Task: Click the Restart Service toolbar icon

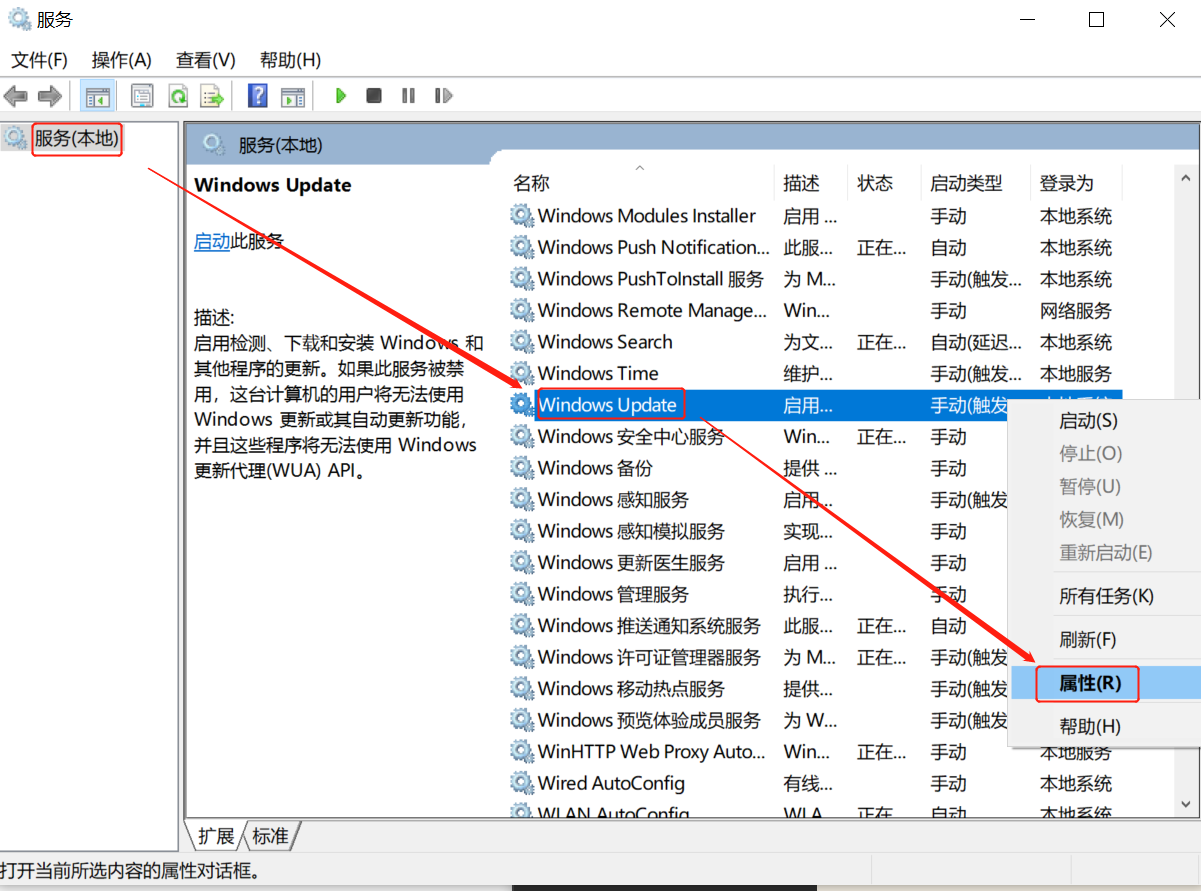Action: coord(443,96)
